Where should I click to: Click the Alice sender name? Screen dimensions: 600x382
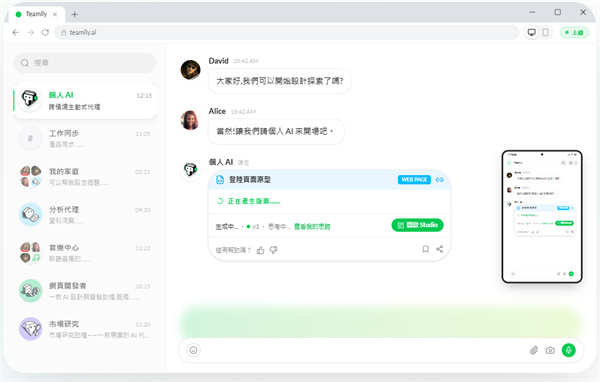click(217, 111)
